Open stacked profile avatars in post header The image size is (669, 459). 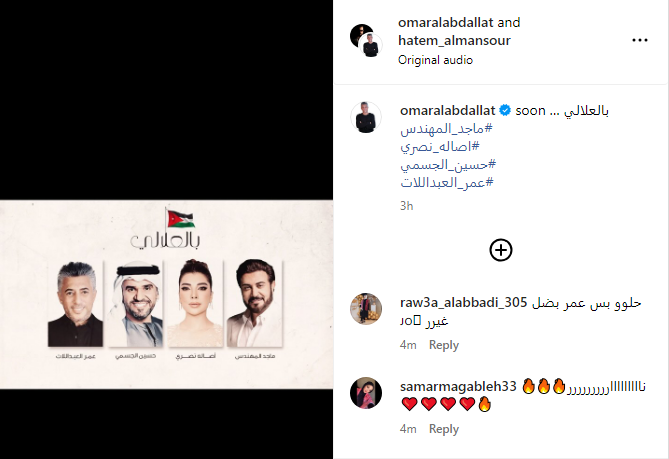366,41
